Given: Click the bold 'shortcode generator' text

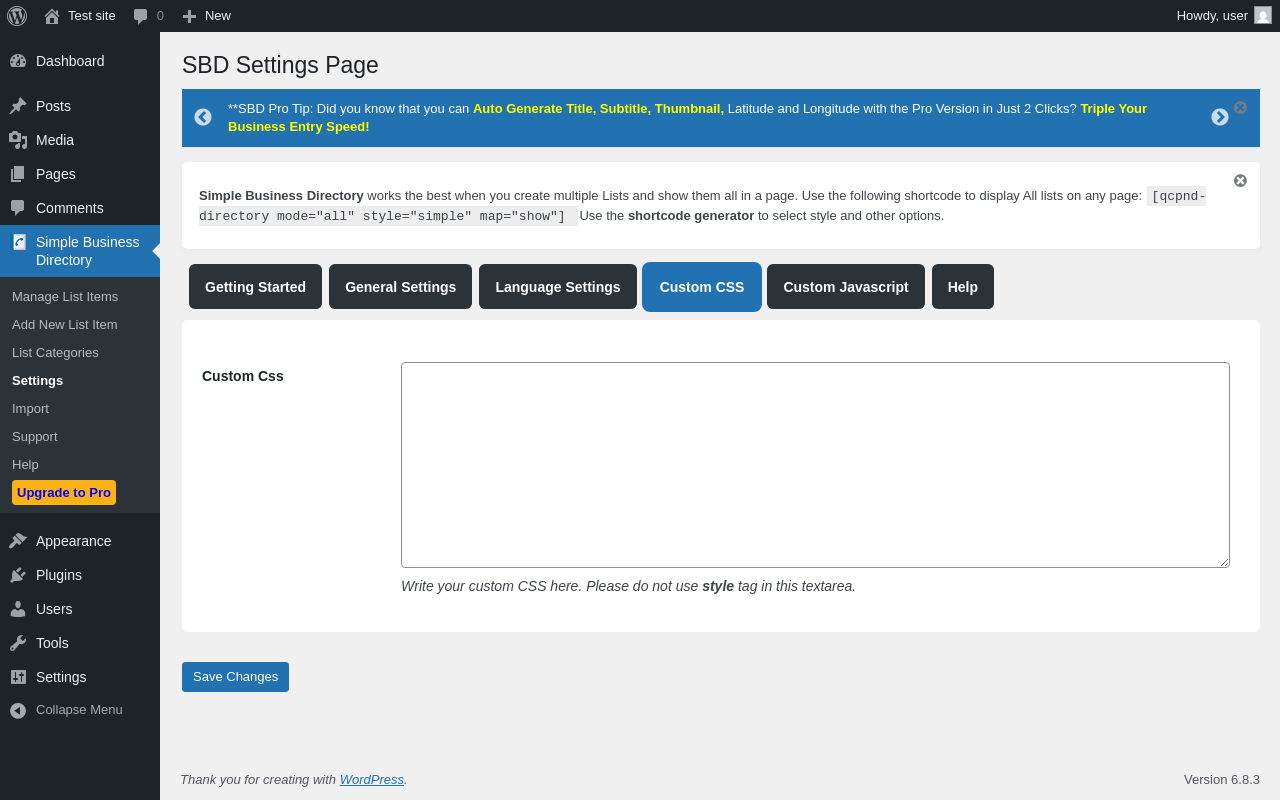Looking at the screenshot, I should click(691, 216).
